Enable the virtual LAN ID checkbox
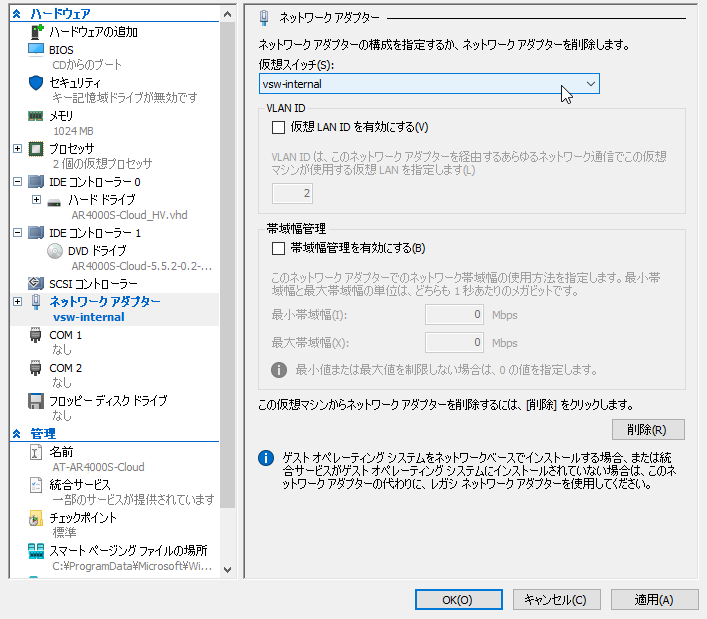Image resolution: width=707 pixels, height=619 pixels. [x=279, y=127]
